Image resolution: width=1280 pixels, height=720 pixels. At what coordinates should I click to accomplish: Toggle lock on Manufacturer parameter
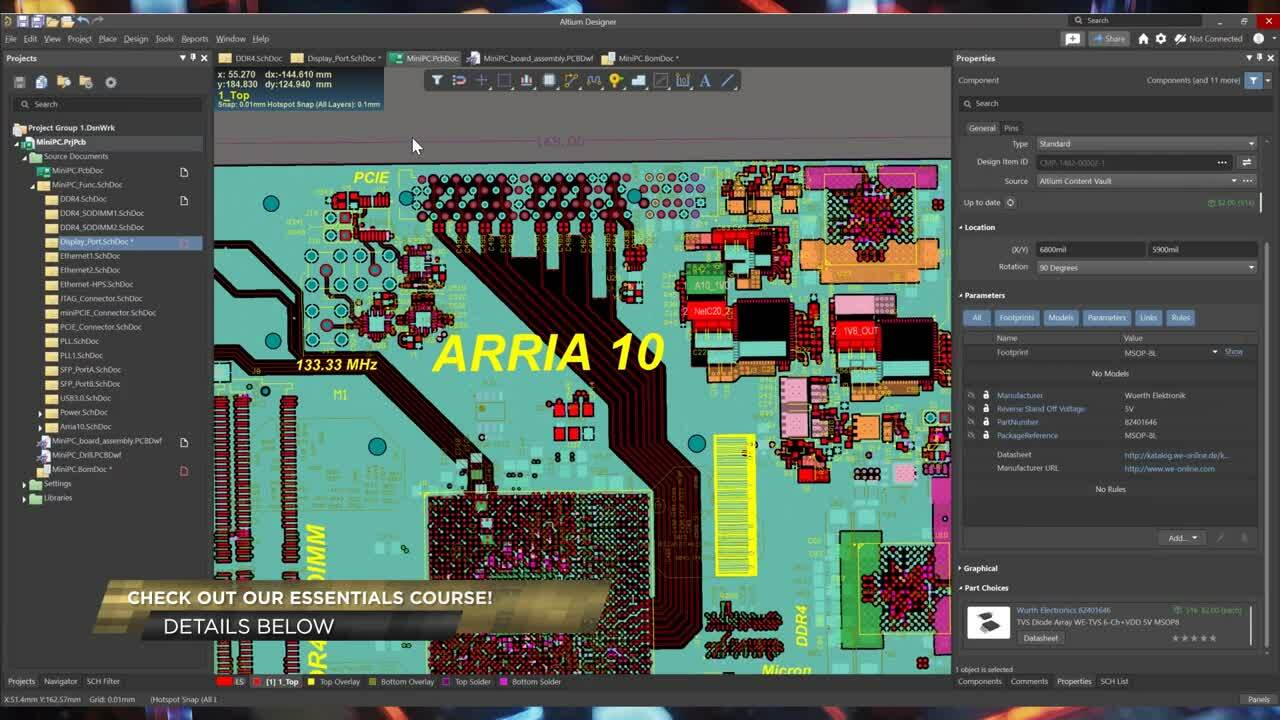point(985,395)
